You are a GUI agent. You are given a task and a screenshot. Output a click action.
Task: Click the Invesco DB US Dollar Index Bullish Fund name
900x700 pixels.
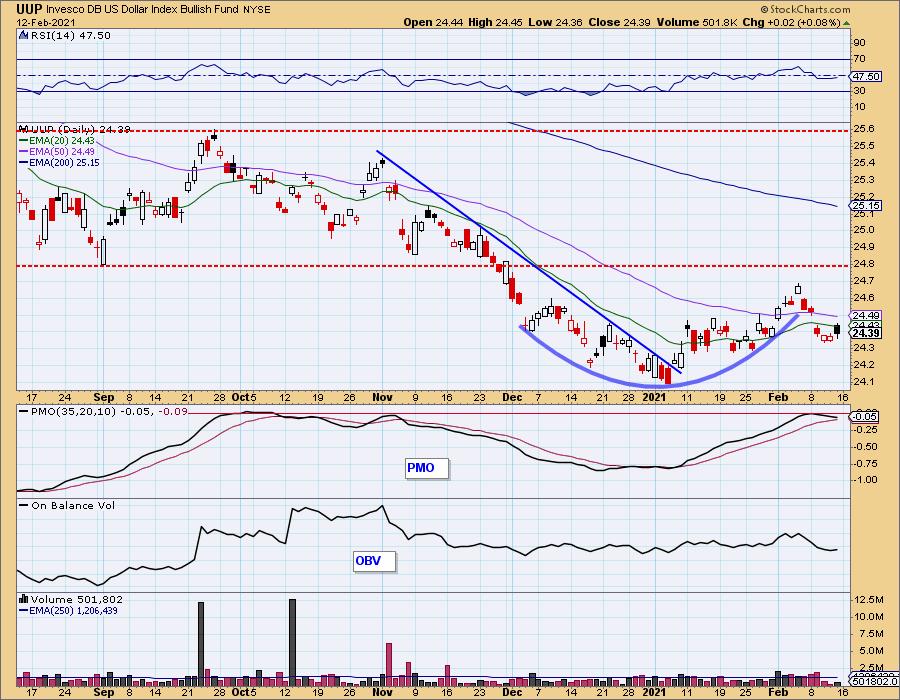(142, 10)
